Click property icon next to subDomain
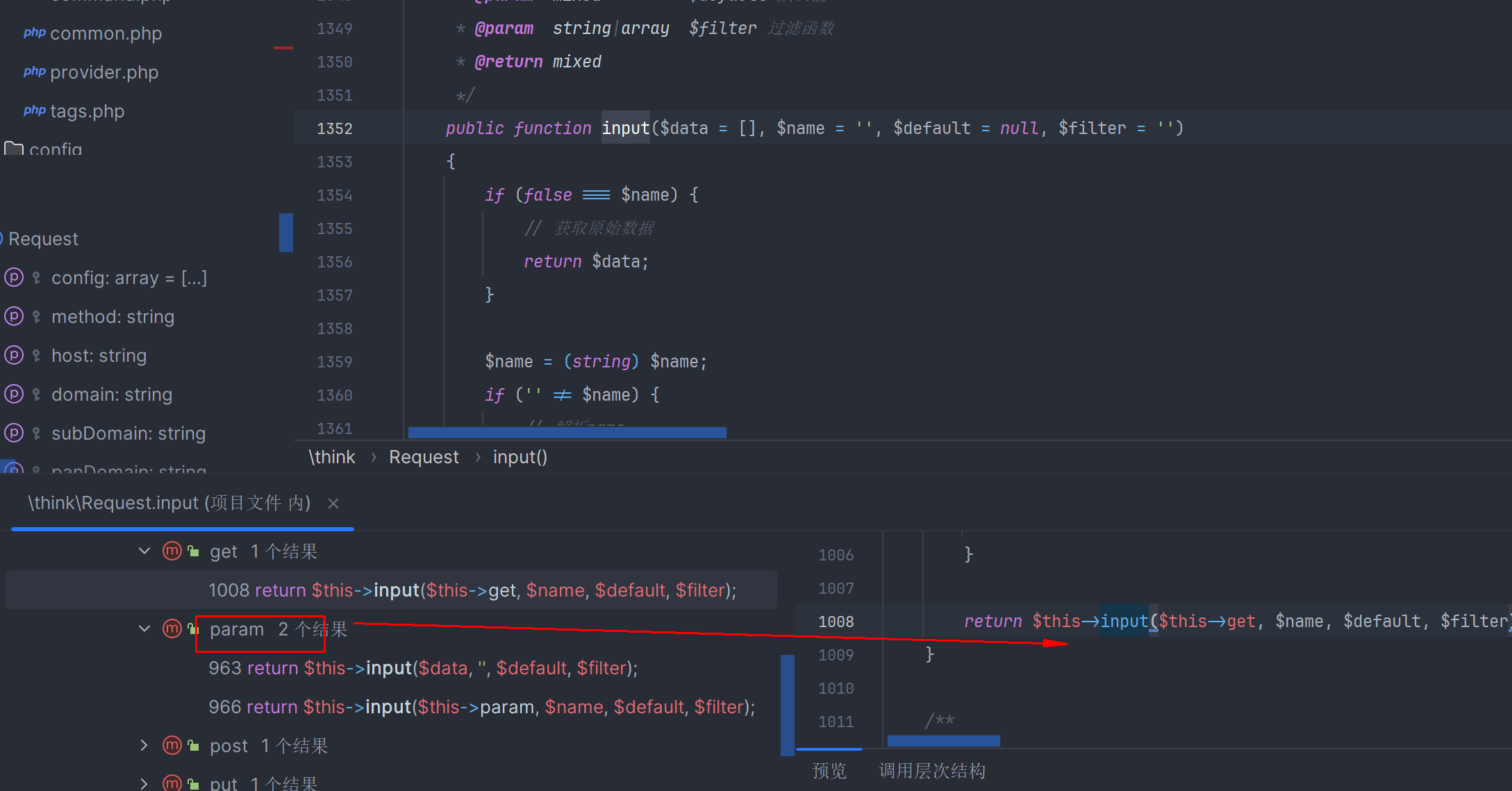This screenshot has width=1512, height=791. coord(14,433)
